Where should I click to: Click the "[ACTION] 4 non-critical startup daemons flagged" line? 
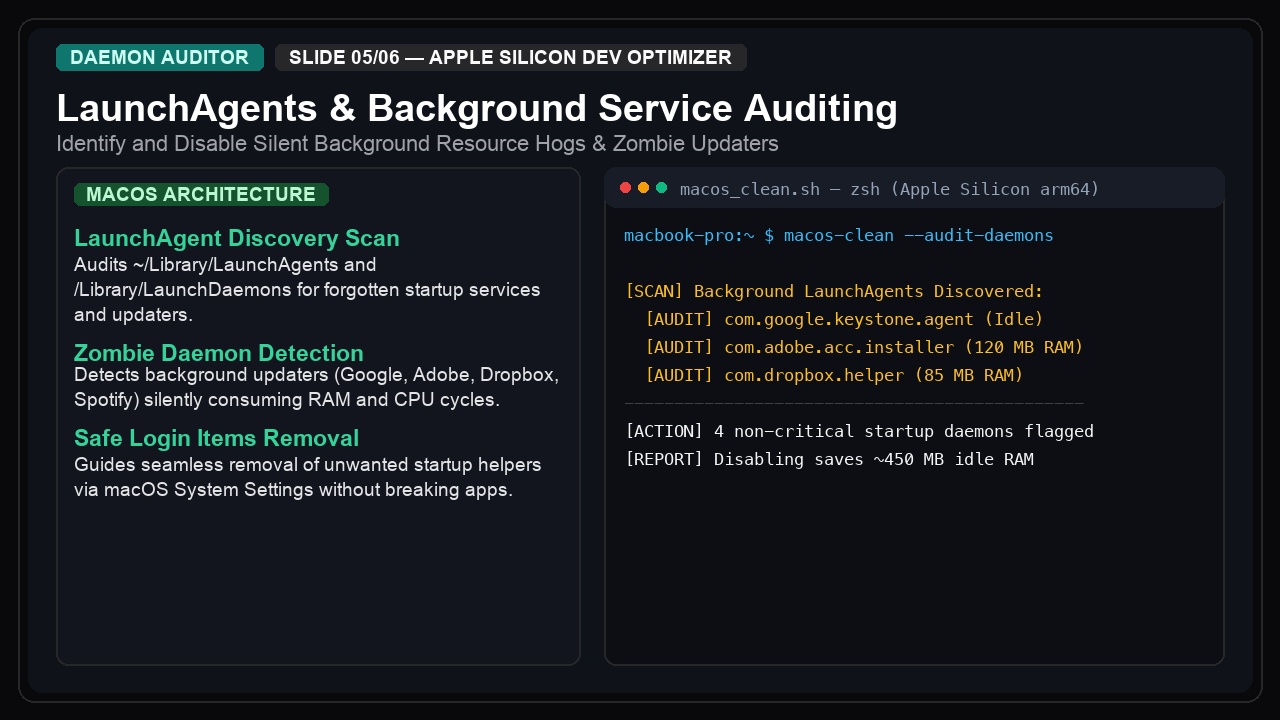[859, 432]
